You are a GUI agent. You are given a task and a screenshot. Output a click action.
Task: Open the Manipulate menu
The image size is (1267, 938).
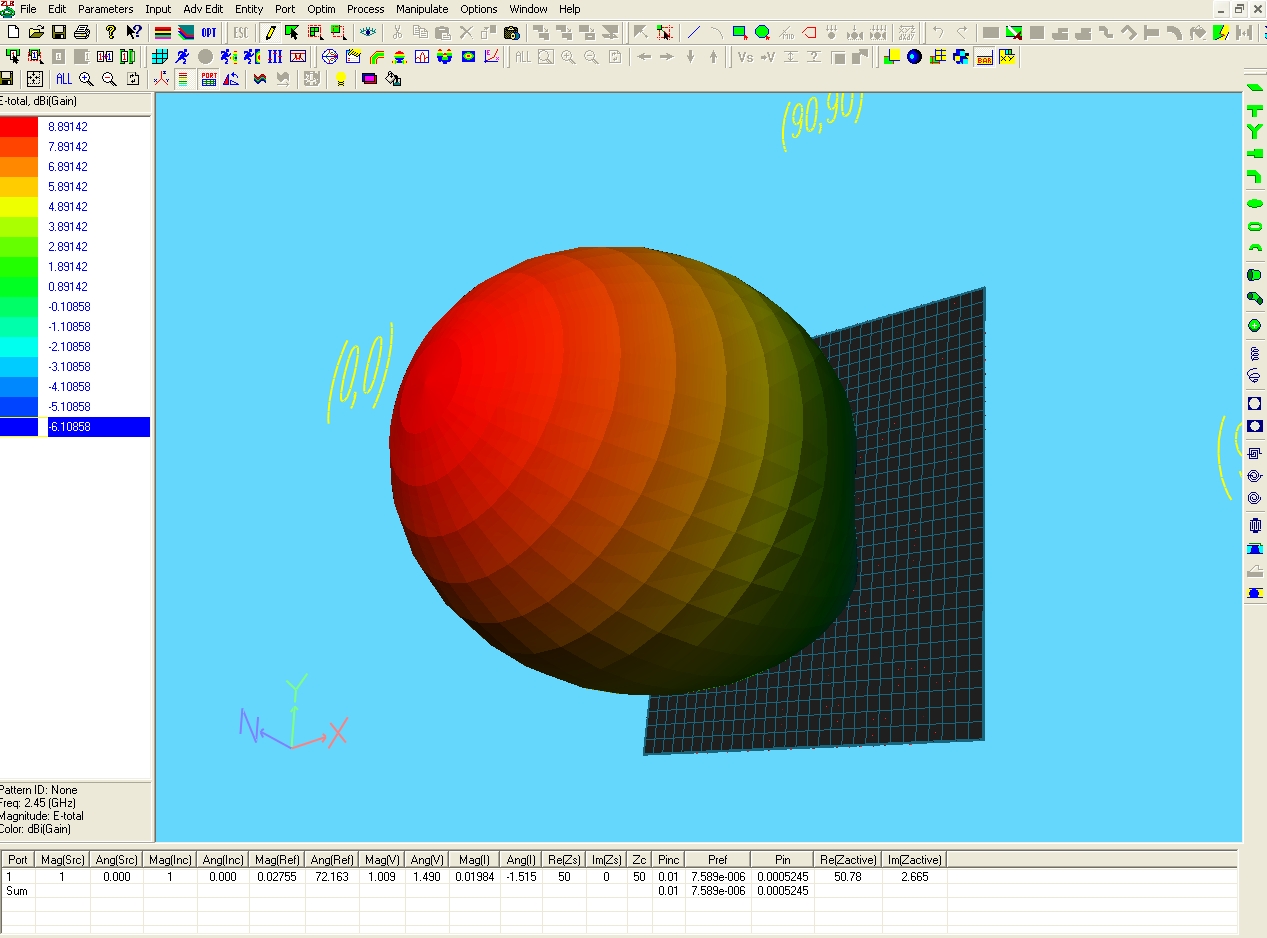coord(422,9)
